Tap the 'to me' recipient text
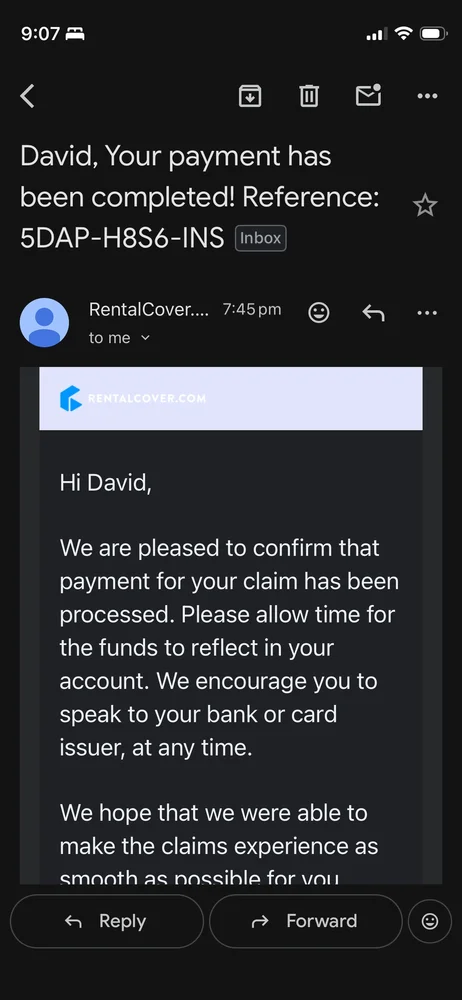Image resolution: width=462 pixels, height=1000 pixels. tap(109, 338)
